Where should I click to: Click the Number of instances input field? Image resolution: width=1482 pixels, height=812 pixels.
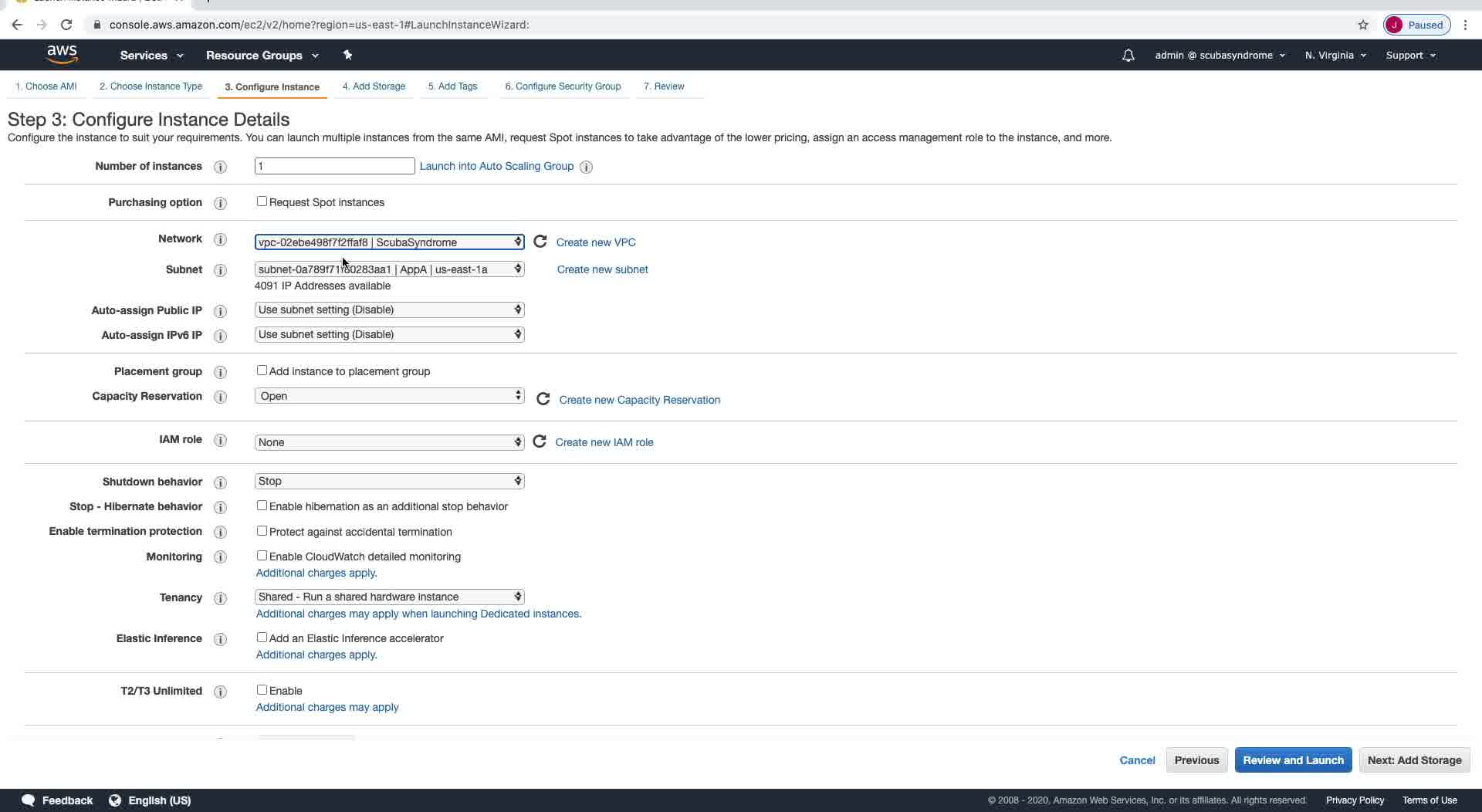334,166
